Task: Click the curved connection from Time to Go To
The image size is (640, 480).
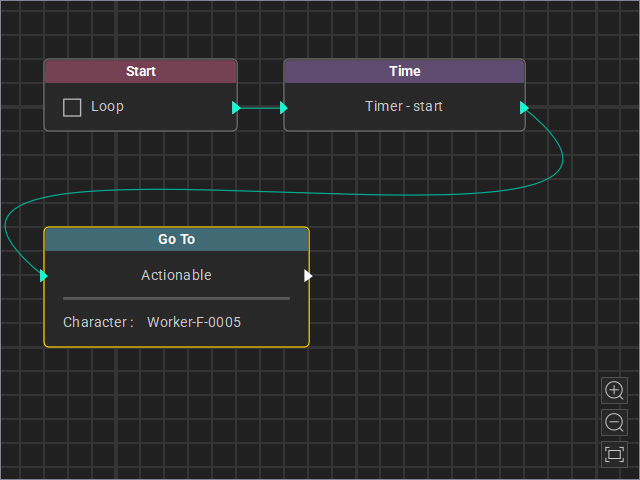Action: 286,192
